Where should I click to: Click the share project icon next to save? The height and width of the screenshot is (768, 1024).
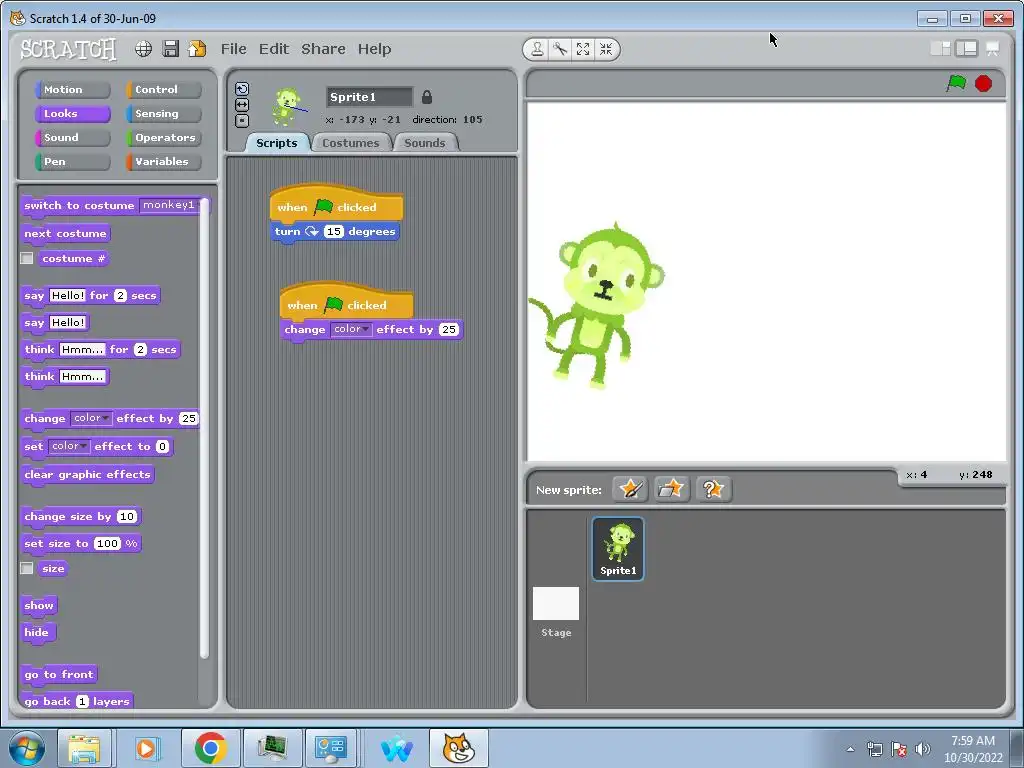coord(197,49)
